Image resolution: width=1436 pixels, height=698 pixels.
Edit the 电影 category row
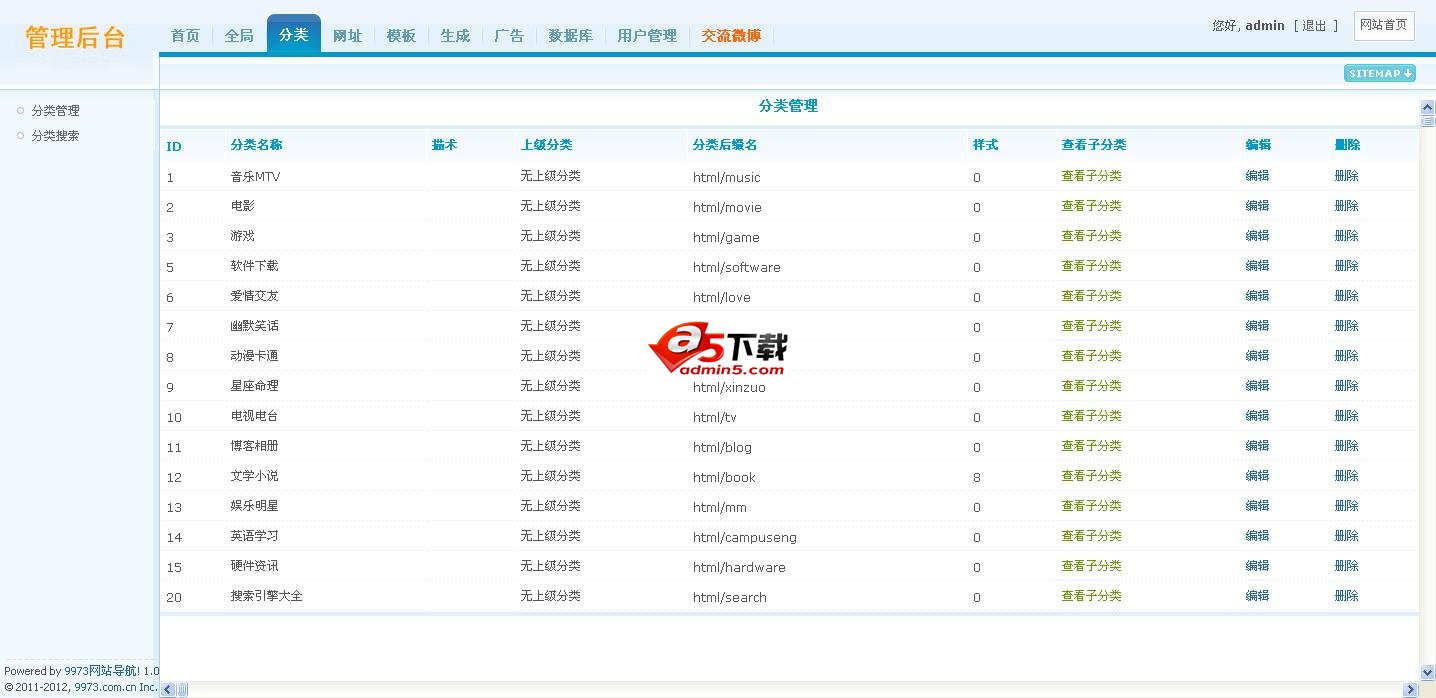point(1257,206)
